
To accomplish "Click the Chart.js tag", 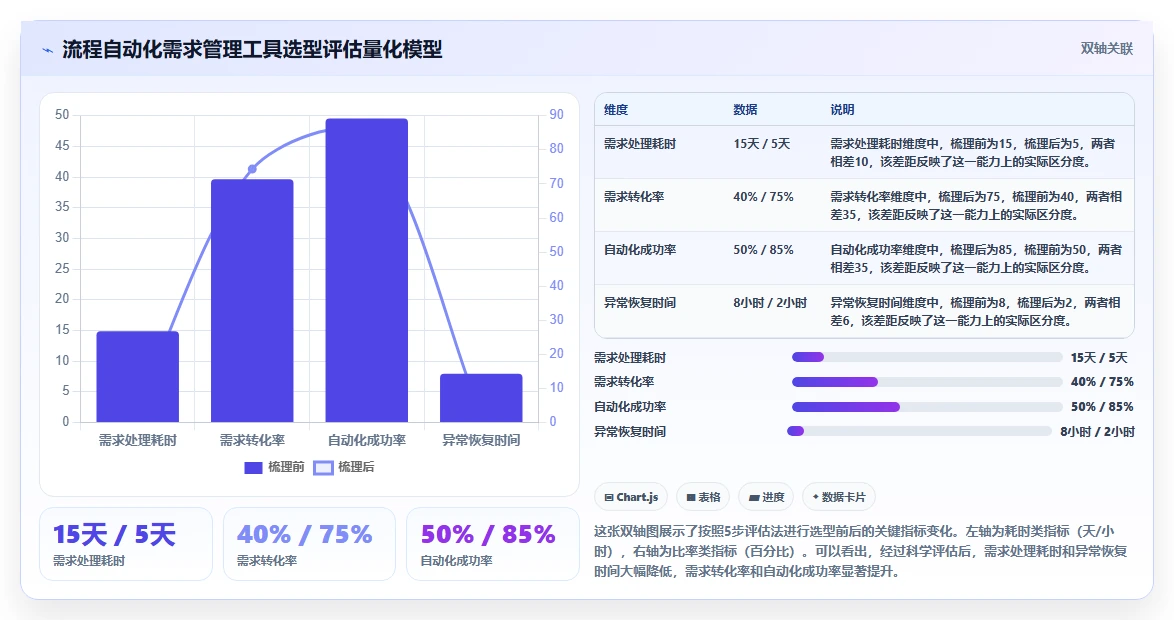I will pyautogui.click(x=630, y=497).
